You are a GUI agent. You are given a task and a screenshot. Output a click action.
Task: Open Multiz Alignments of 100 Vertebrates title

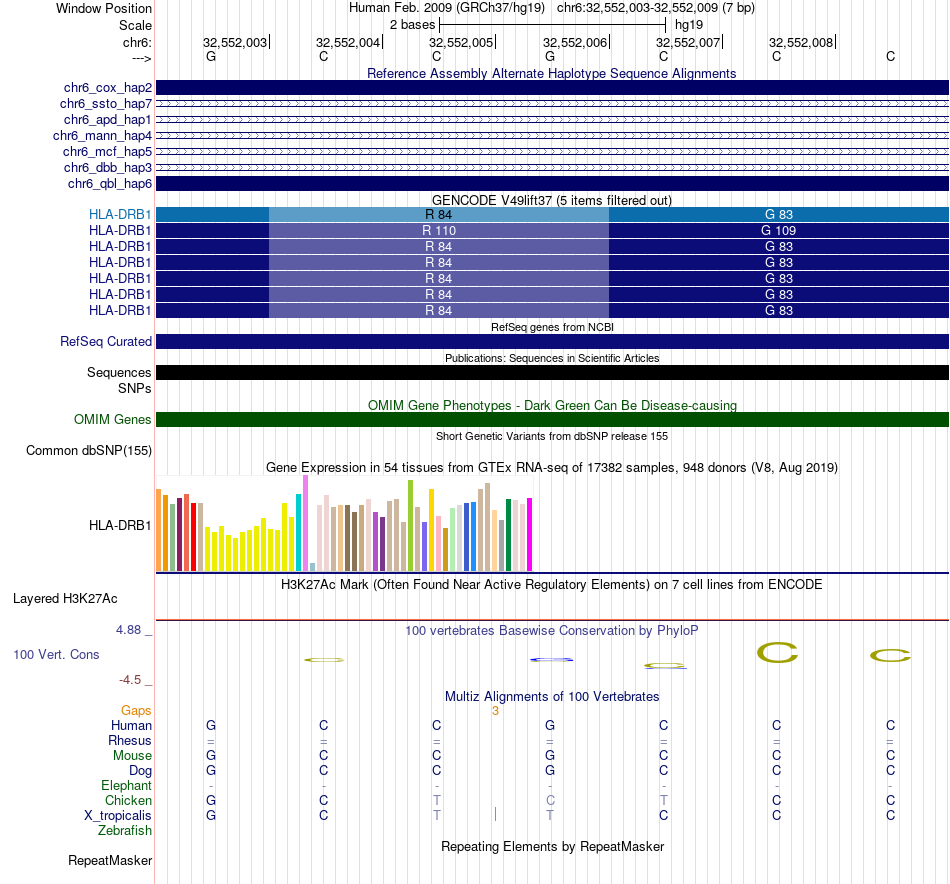pyautogui.click(x=552, y=697)
